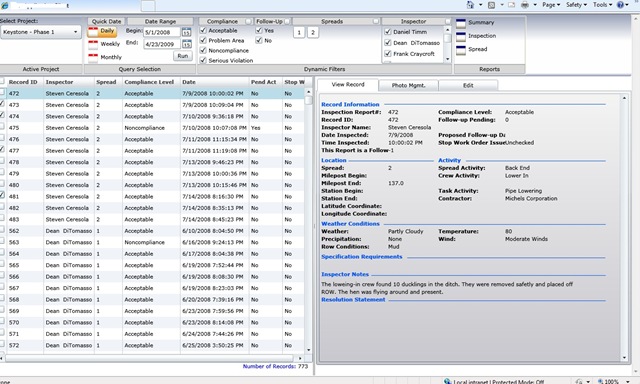Check the row checkbox for record 475

coord(2,127)
